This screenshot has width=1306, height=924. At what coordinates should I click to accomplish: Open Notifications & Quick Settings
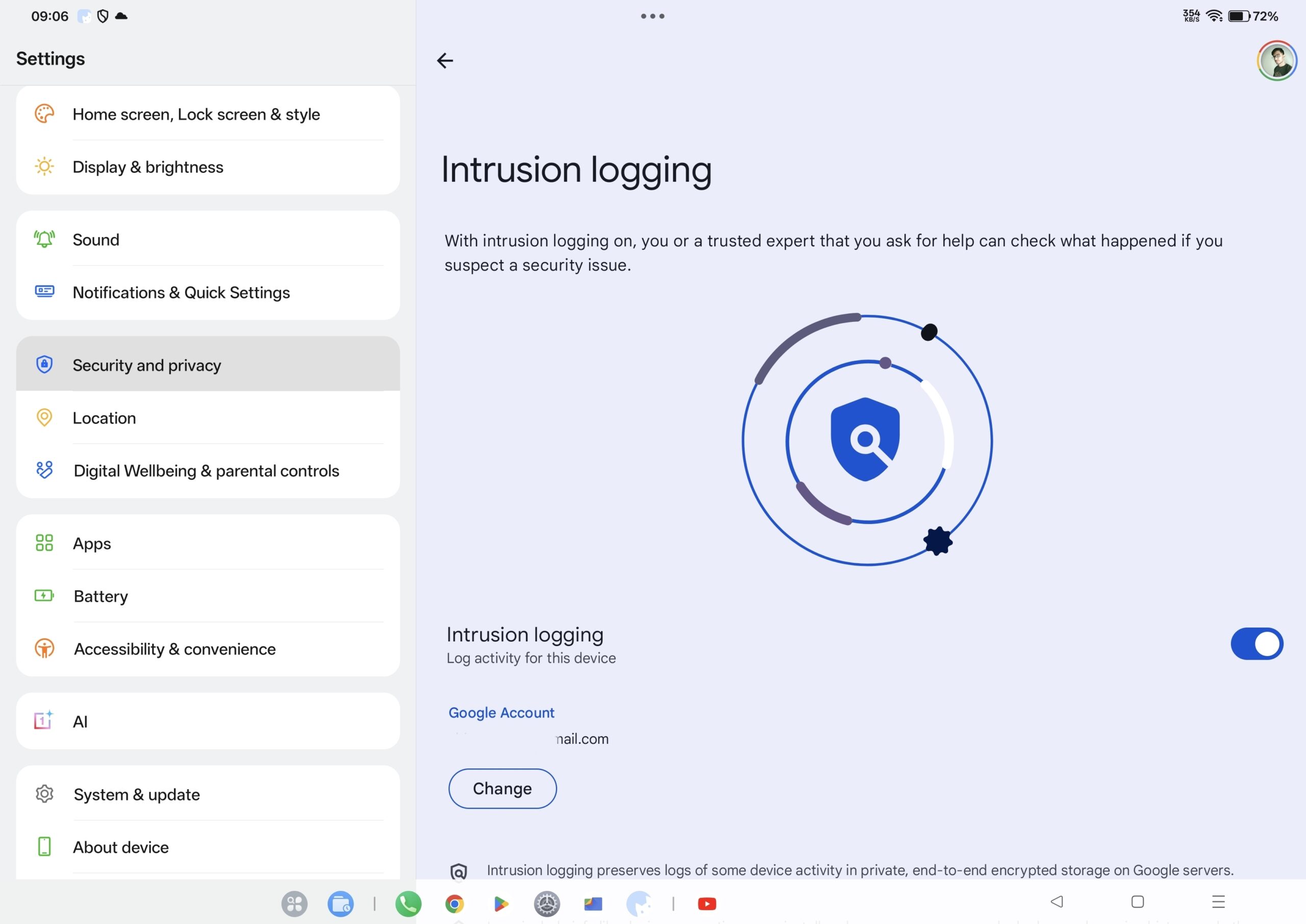(181, 292)
